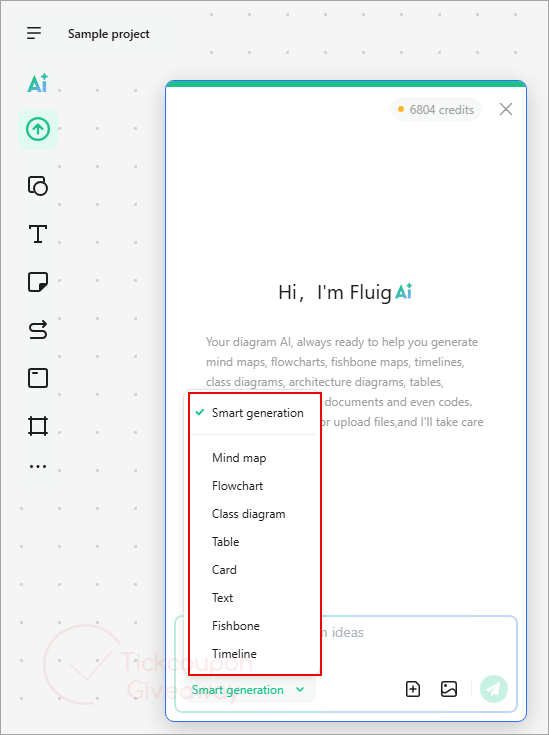
Task: Select the Sticky note tool
Action: point(38,282)
